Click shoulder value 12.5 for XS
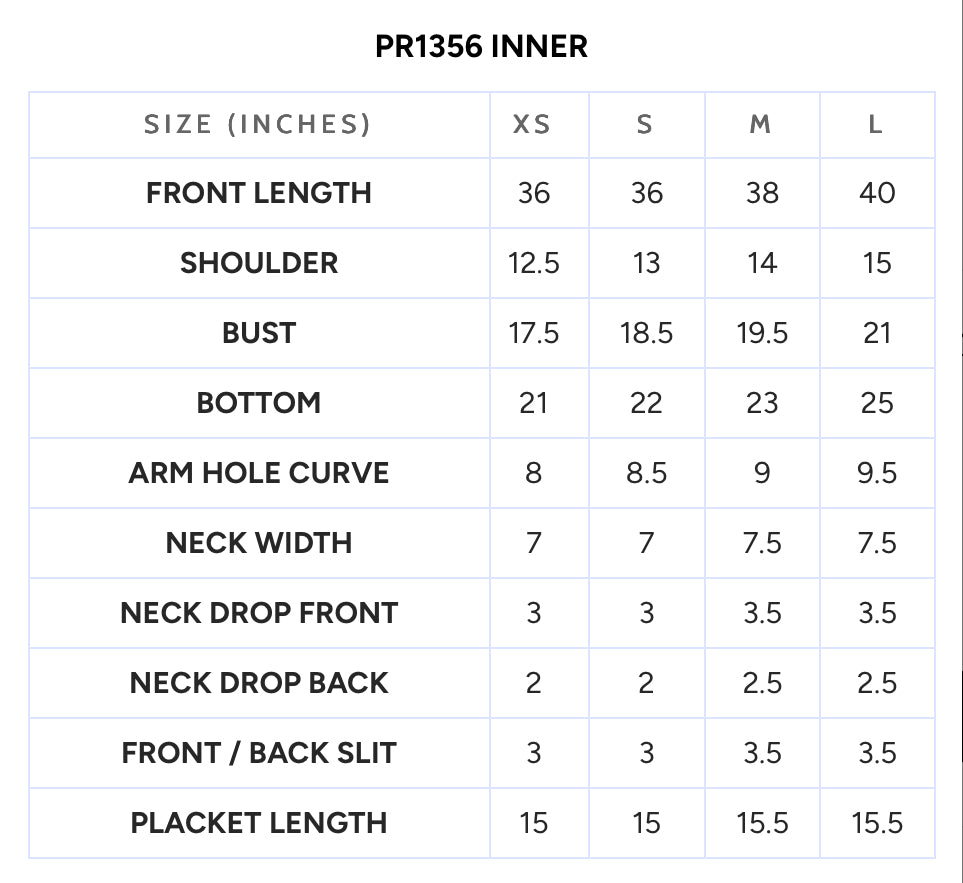 (x=534, y=263)
